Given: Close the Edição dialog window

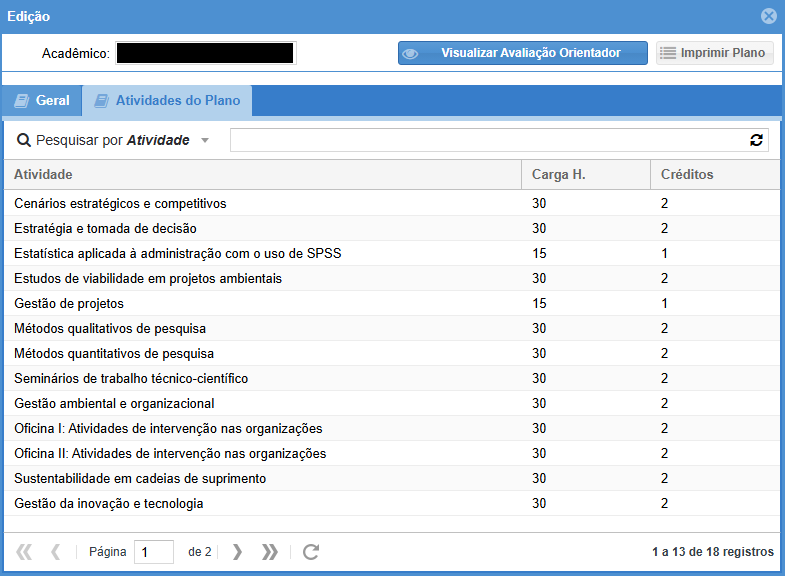Looking at the screenshot, I should click(x=768, y=16).
